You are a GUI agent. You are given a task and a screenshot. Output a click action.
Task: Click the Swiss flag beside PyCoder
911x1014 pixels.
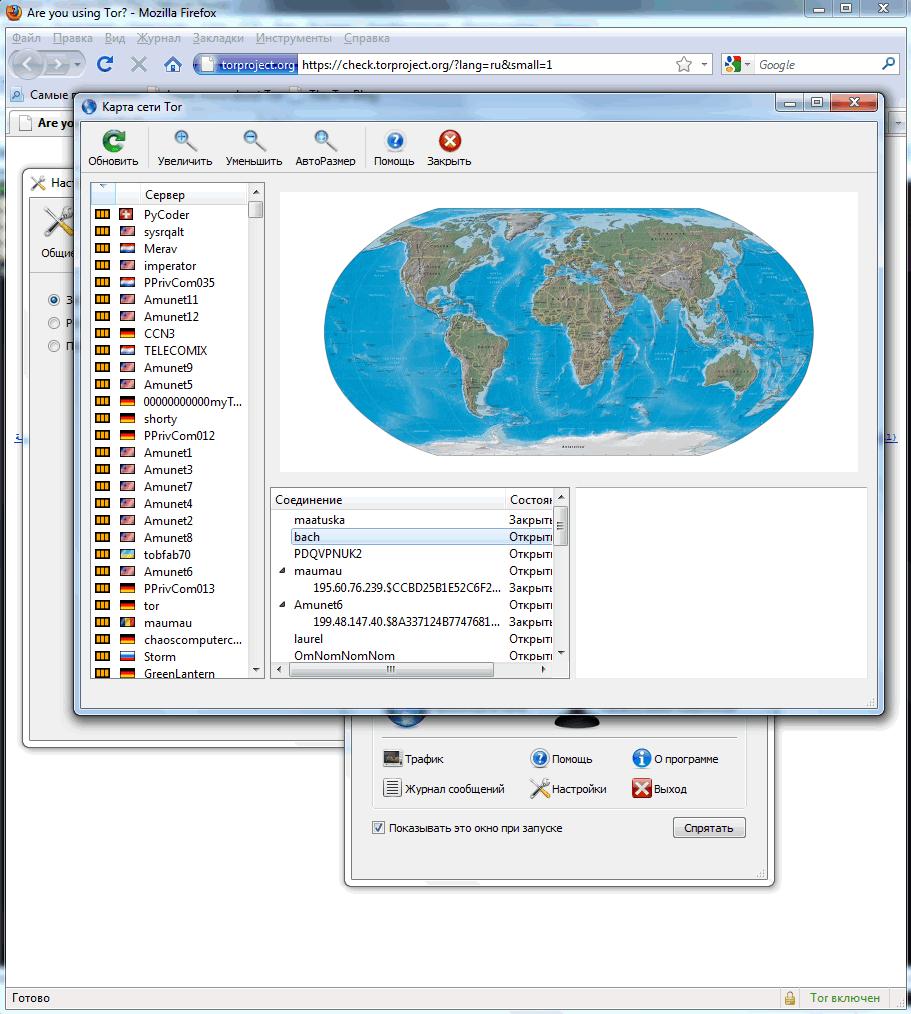(127, 214)
